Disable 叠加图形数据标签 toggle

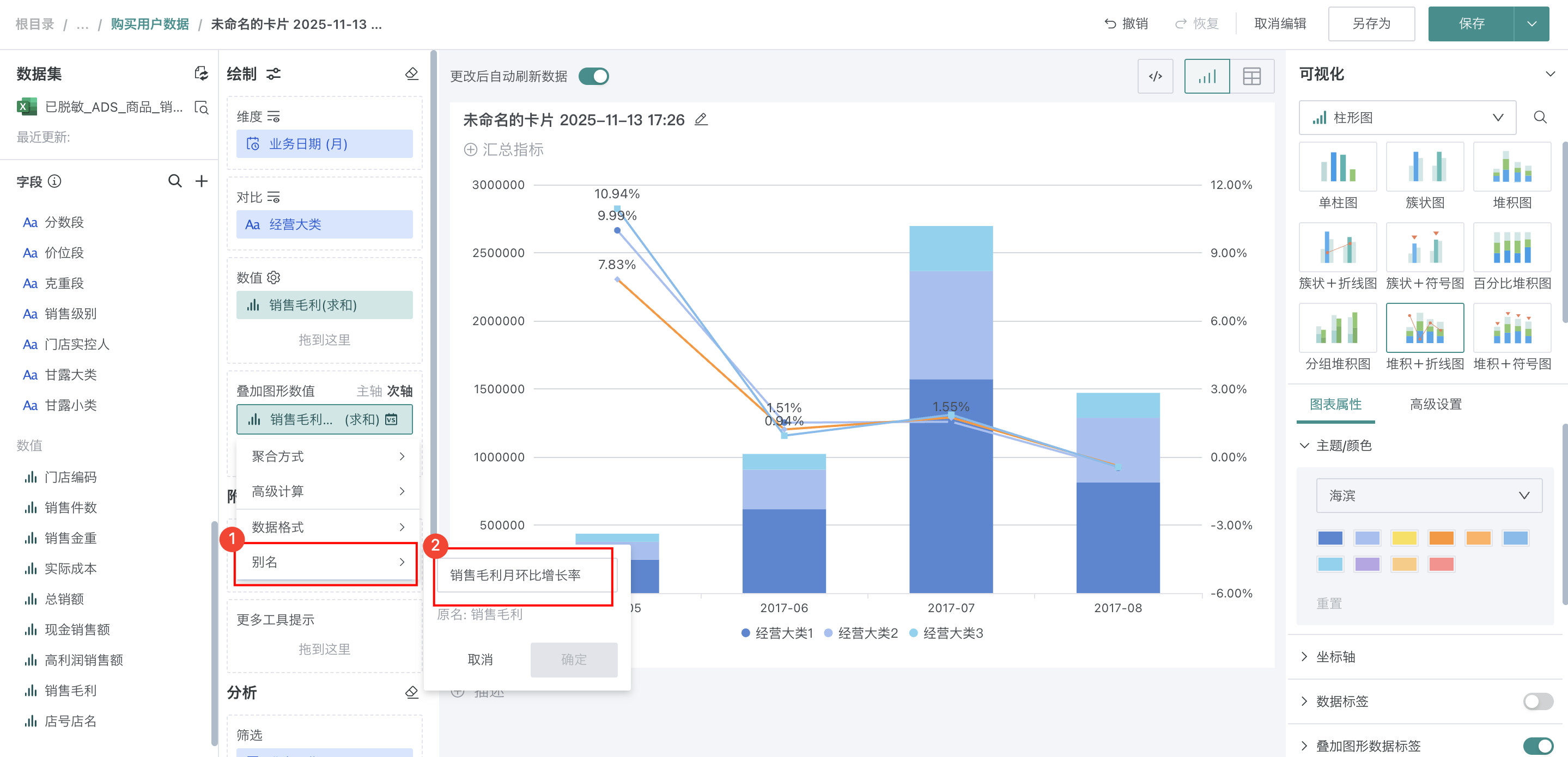tap(1537, 746)
